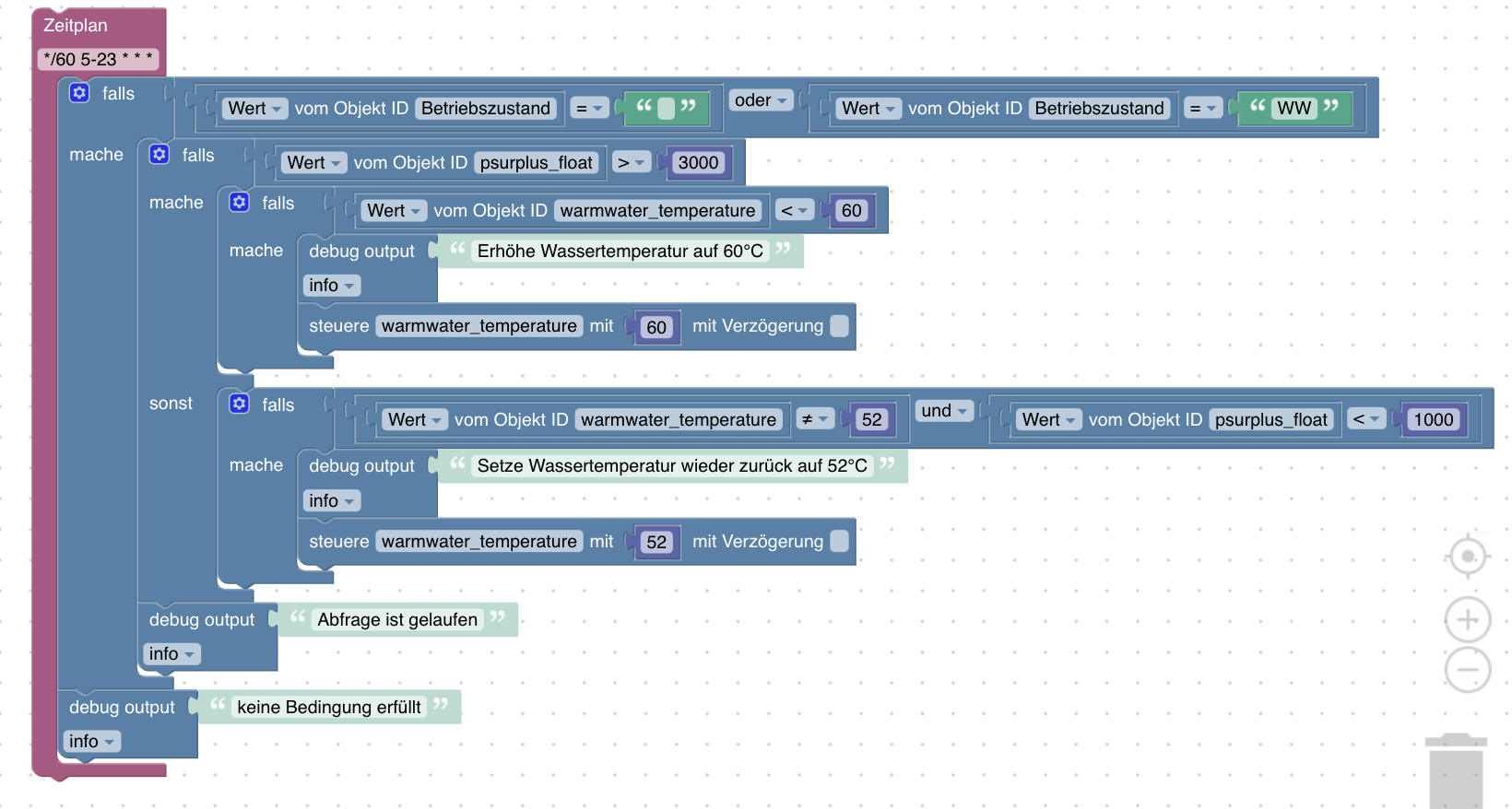Edit text Erhöhe Wassertemperatur auf 60°C

(620, 252)
